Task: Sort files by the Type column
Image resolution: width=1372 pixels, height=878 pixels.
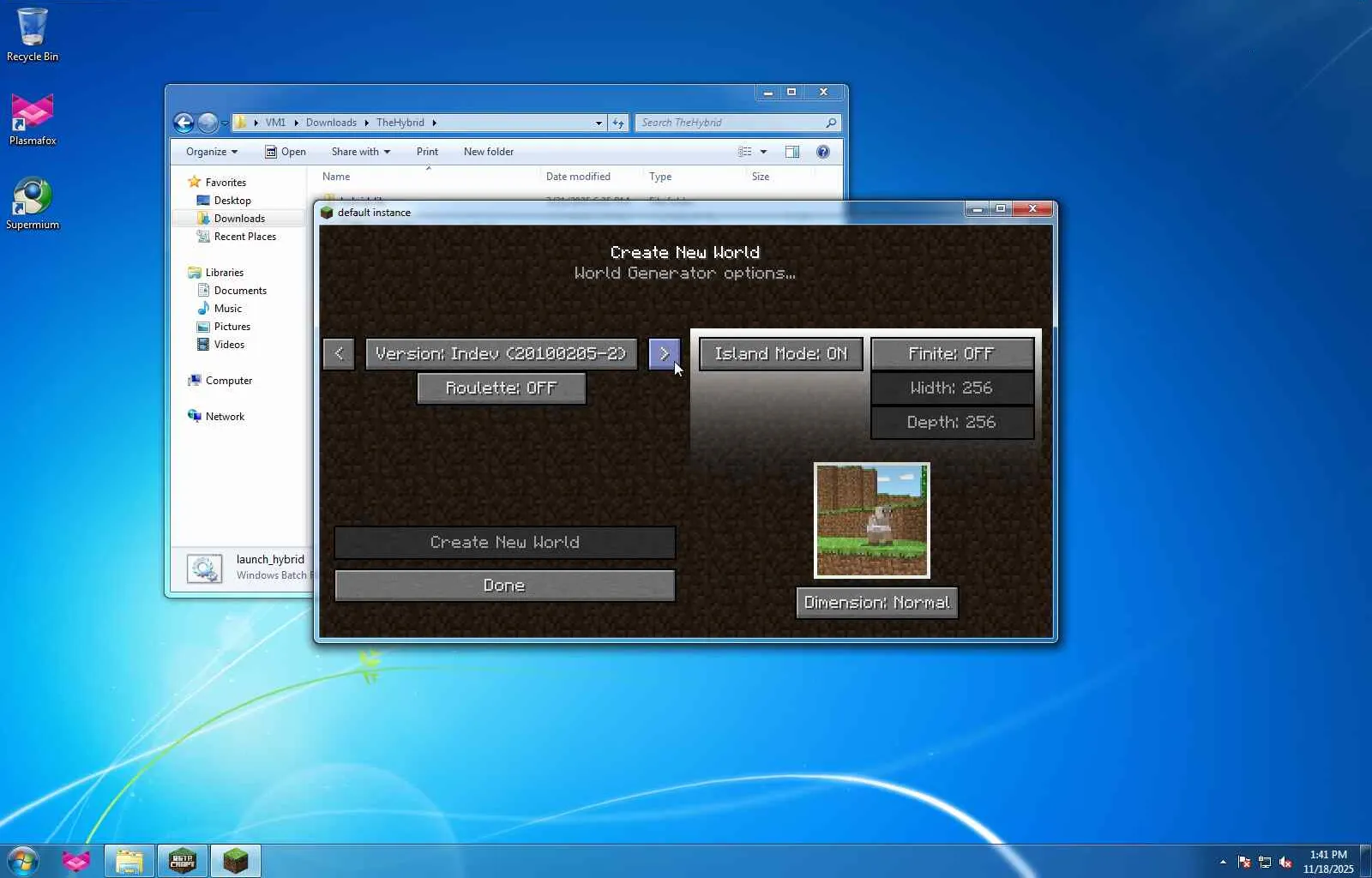Action: pos(660,177)
